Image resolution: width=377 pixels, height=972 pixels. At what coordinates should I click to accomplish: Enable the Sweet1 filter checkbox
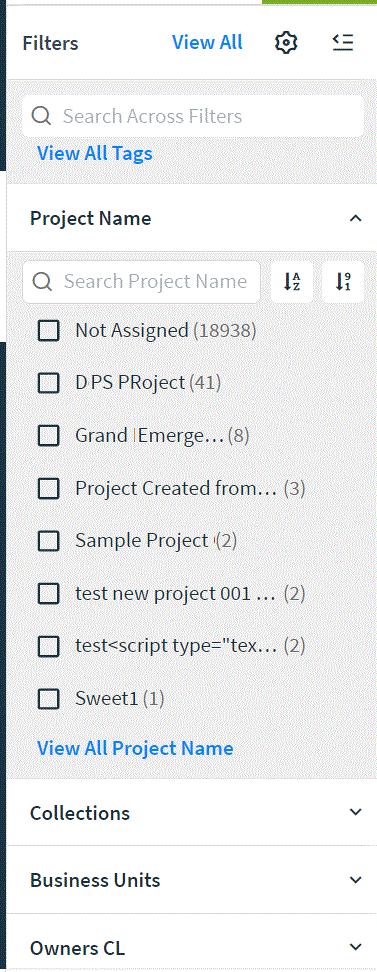tap(48, 699)
